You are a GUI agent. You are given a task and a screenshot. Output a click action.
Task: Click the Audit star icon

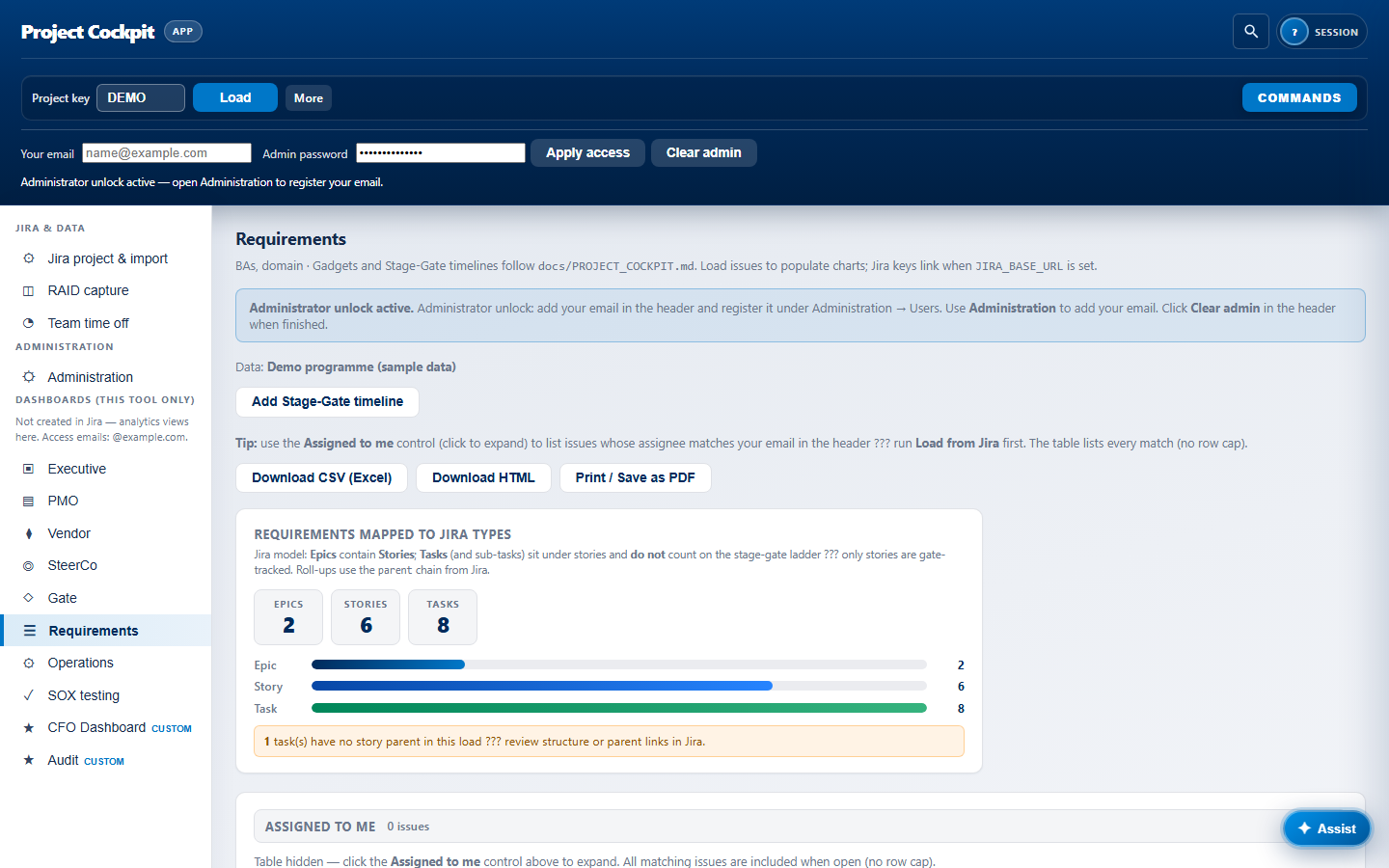pos(29,760)
